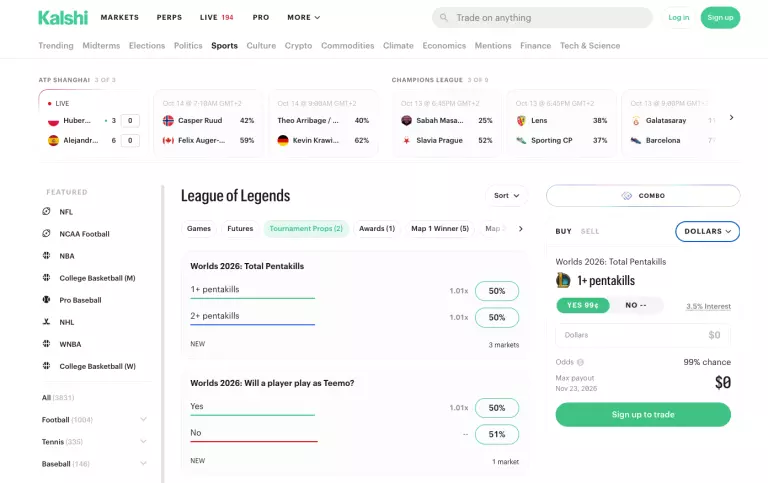Screen dimensions: 768x483
Task: Click Alejandro Spain flag icon
Action: click(53, 141)
